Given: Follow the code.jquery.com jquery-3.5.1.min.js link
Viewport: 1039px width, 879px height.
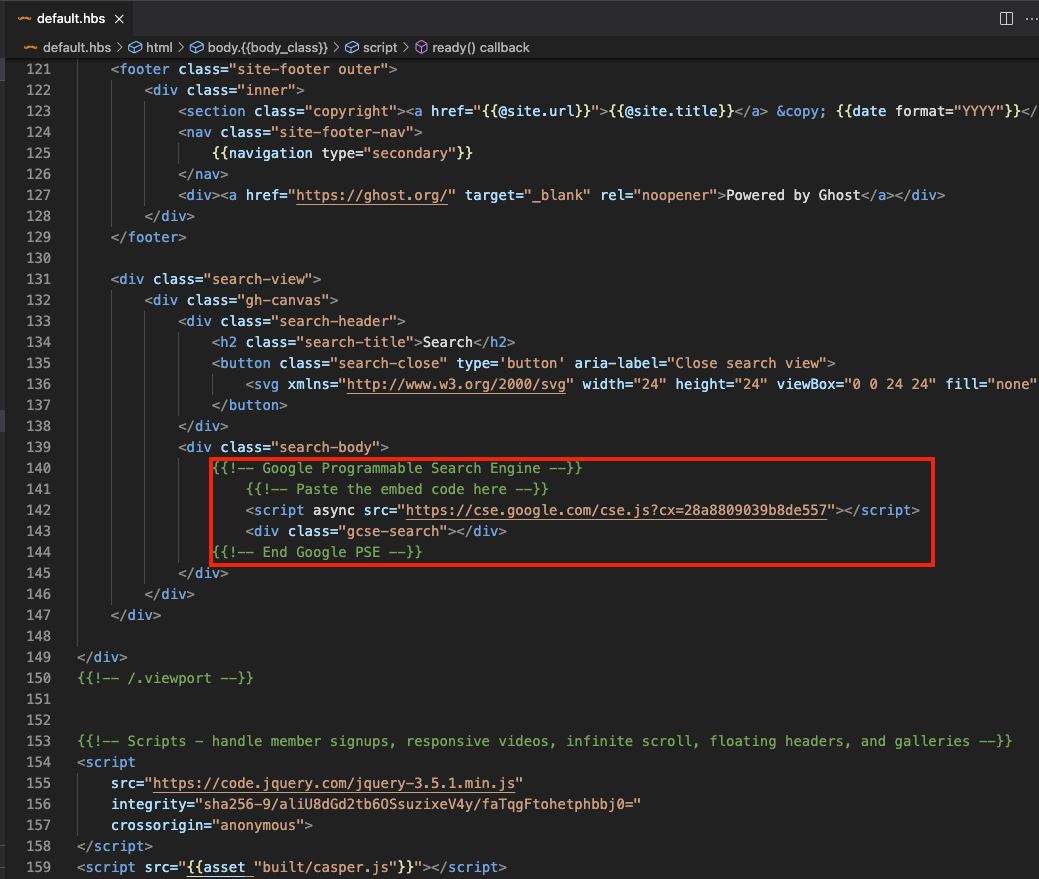Looking at the screenshot, I should [334, 783].
